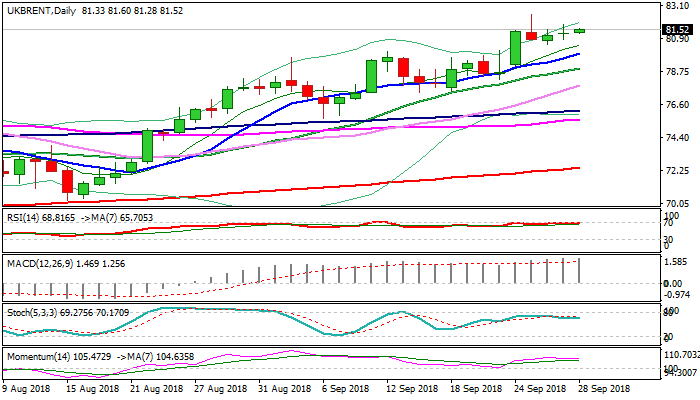Select the tallest rightmost MACD histogram bar

579,270
